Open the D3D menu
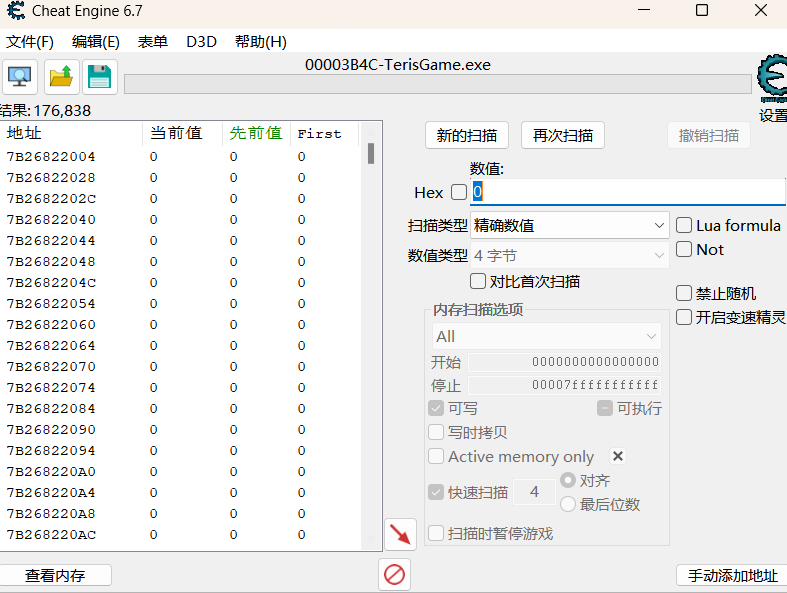This screenshot has width=787, height=593. [201, 42]
